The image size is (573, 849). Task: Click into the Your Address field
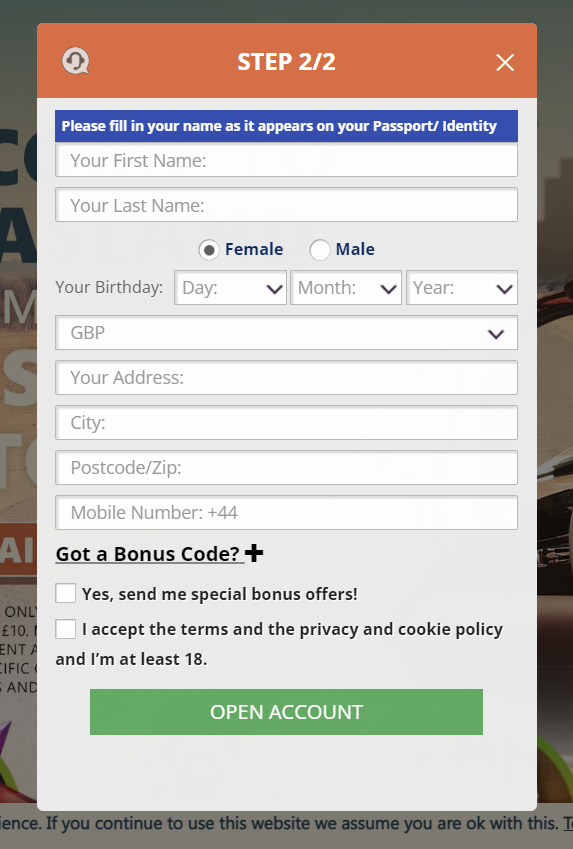tap(286, 377)
